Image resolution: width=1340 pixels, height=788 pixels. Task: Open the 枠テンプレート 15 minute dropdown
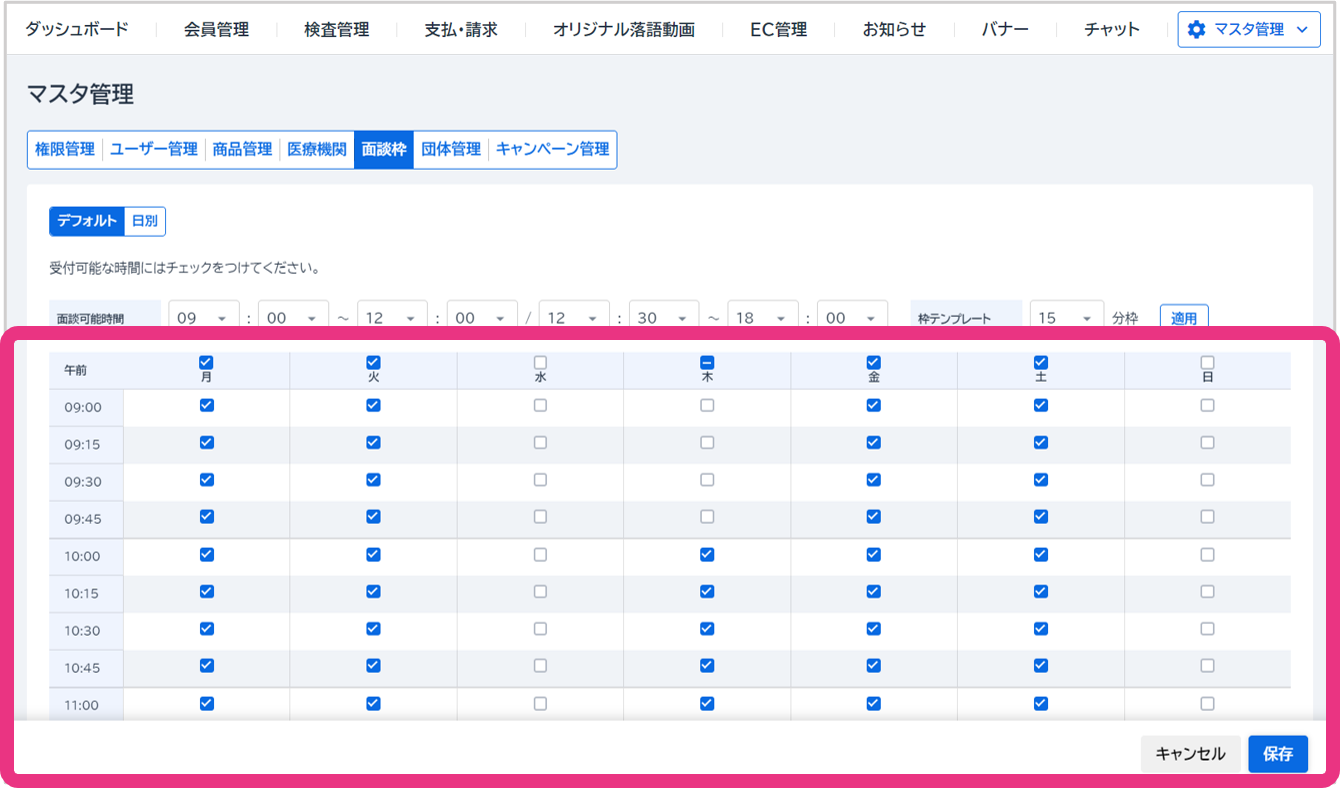[x=1066, y=318]
